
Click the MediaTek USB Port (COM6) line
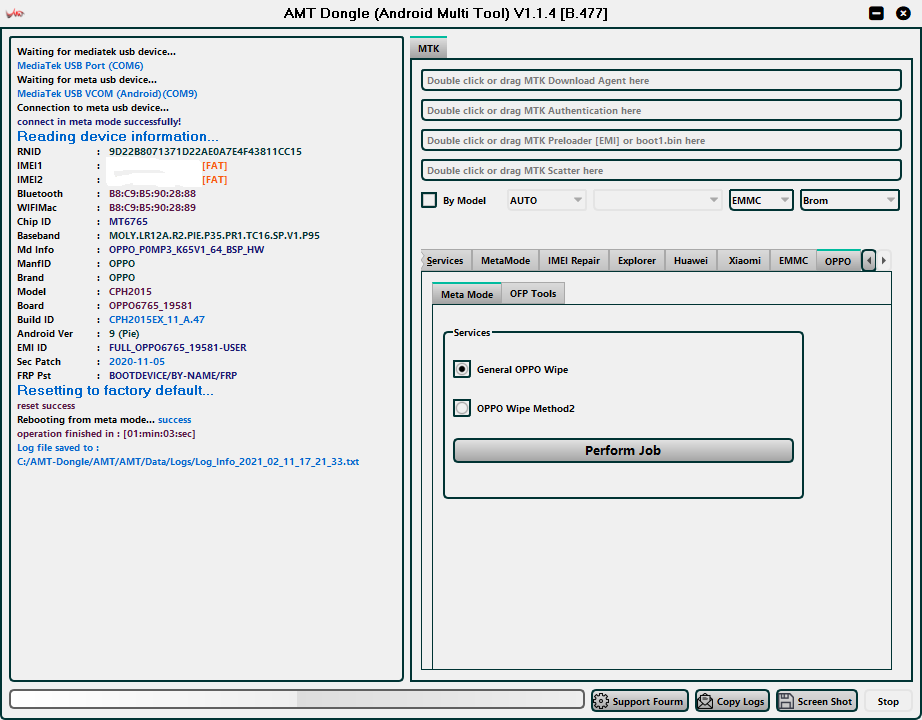click(x=80, y=66)
